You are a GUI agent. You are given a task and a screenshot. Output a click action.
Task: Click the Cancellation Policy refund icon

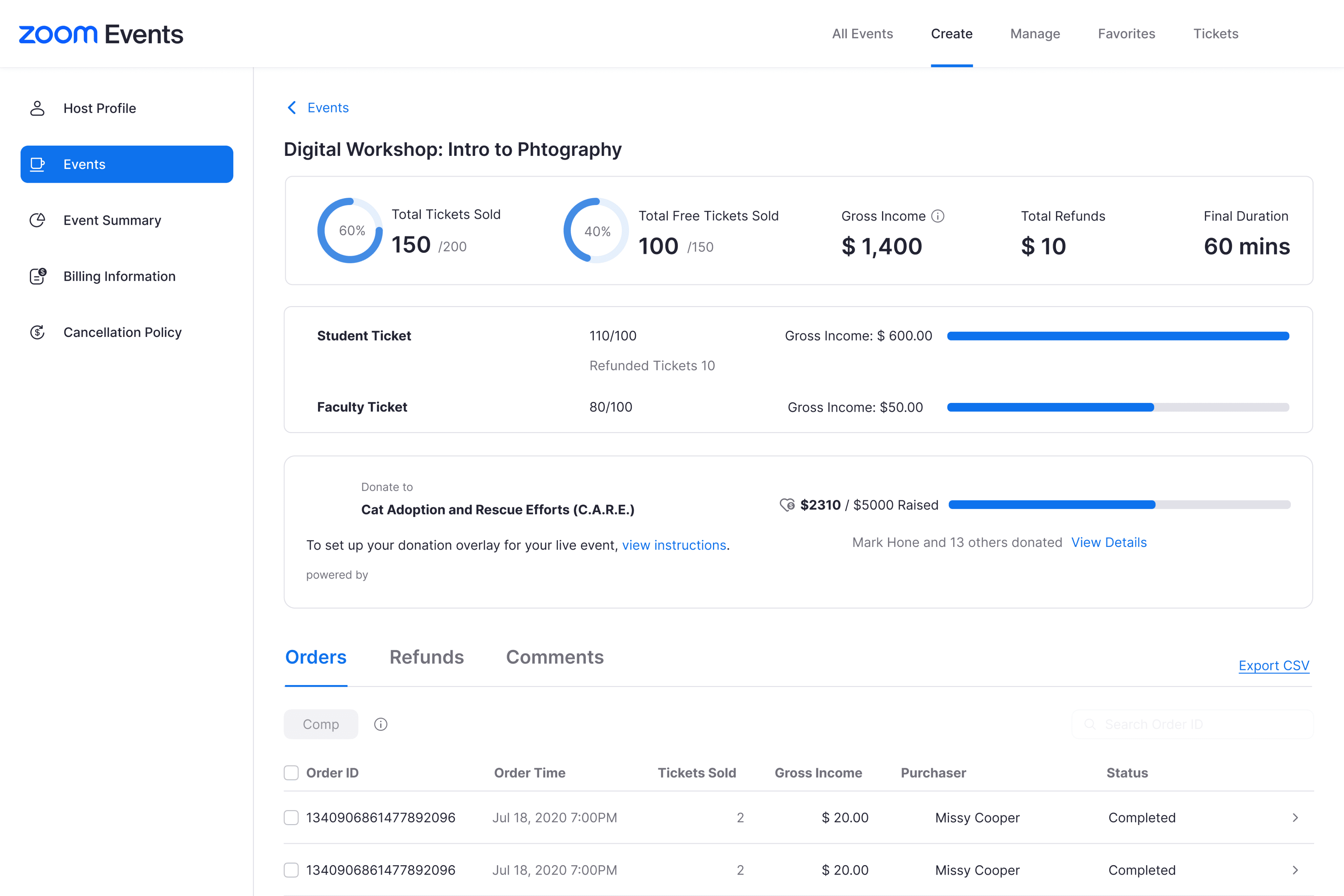(x=37, y=333)
